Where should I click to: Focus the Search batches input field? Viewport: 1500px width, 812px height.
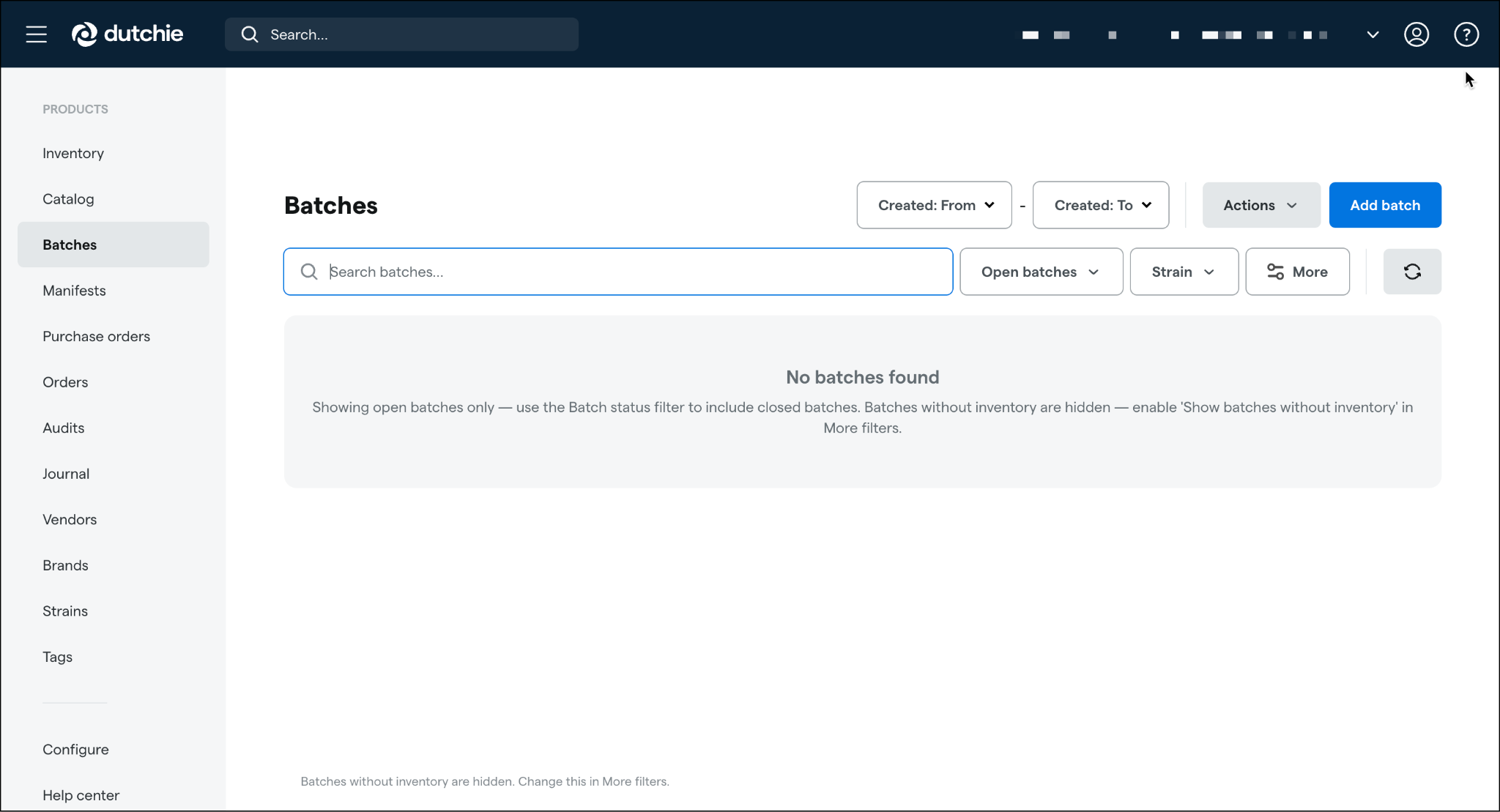(618, 272)
